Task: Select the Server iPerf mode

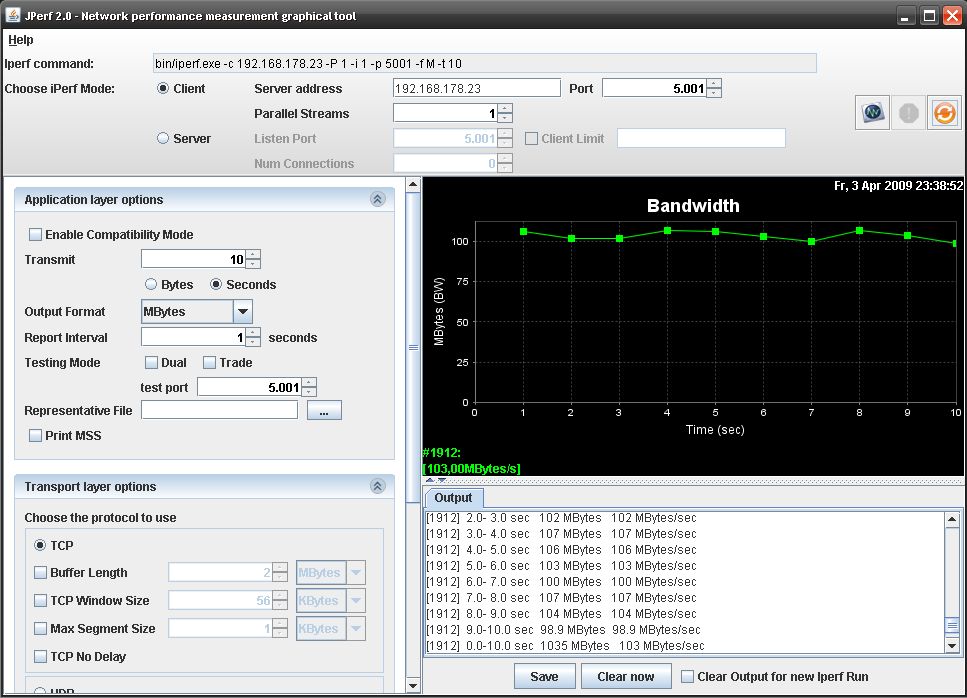Action: coord(163,139)
